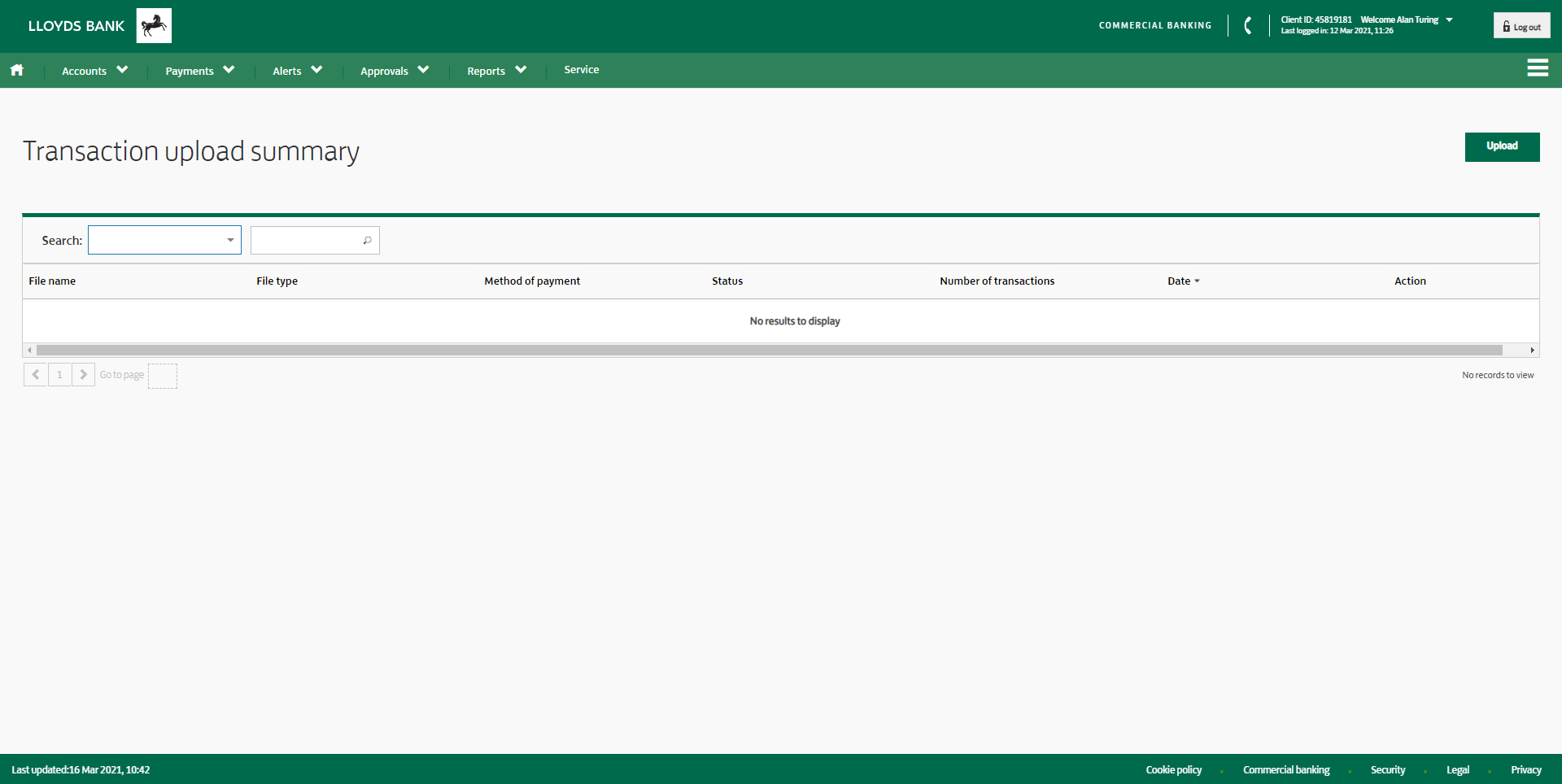Viewport: 1562px width, 784px height.
Task: Expand the Alerts menu
Action: coord(298,71)
